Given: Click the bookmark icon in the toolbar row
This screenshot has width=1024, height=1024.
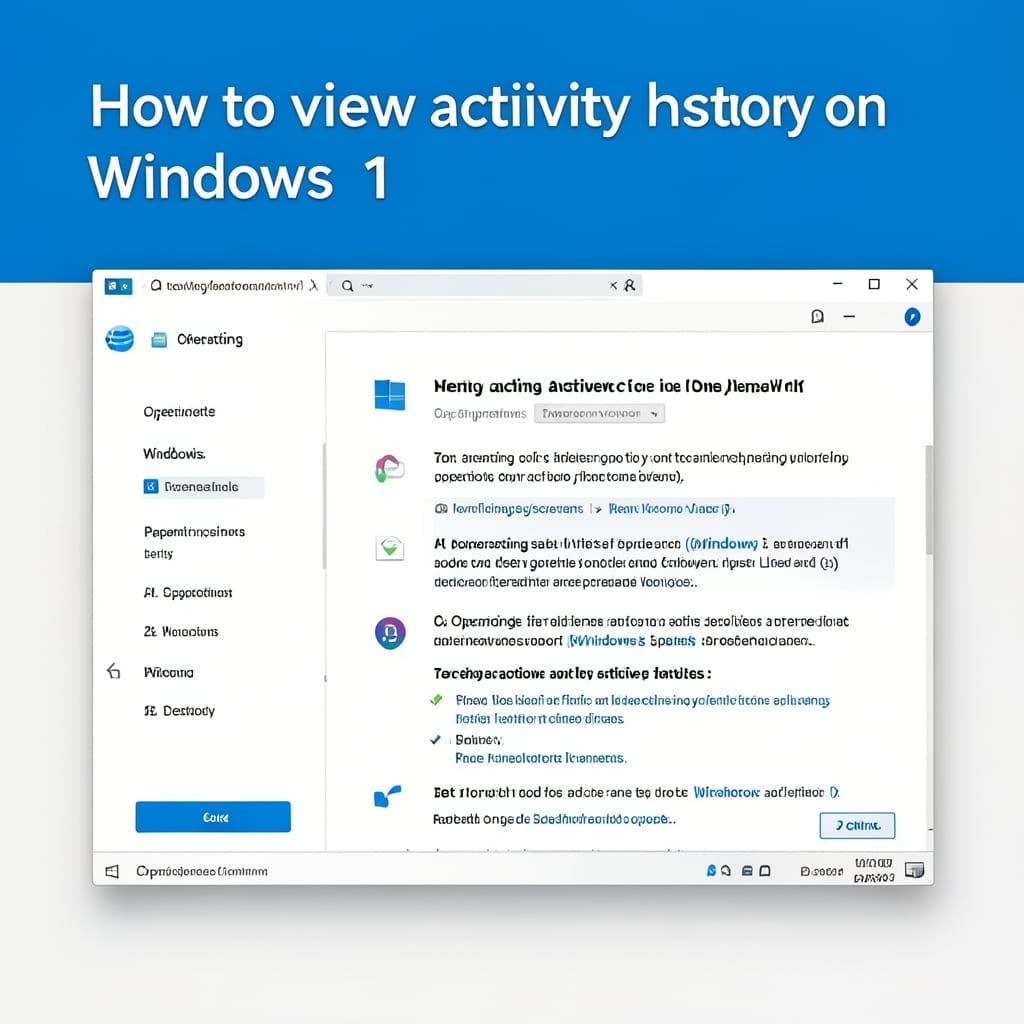Looking at the screenshot, I should (817, 317).
